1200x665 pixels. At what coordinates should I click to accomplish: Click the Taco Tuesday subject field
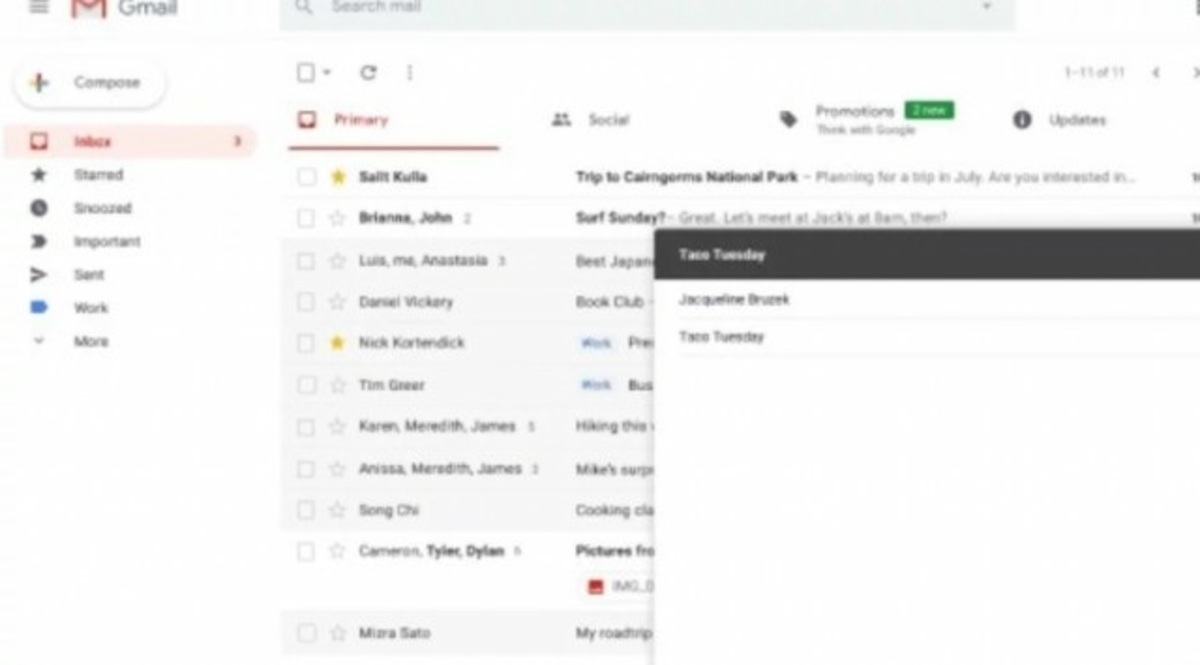[927, 337]
